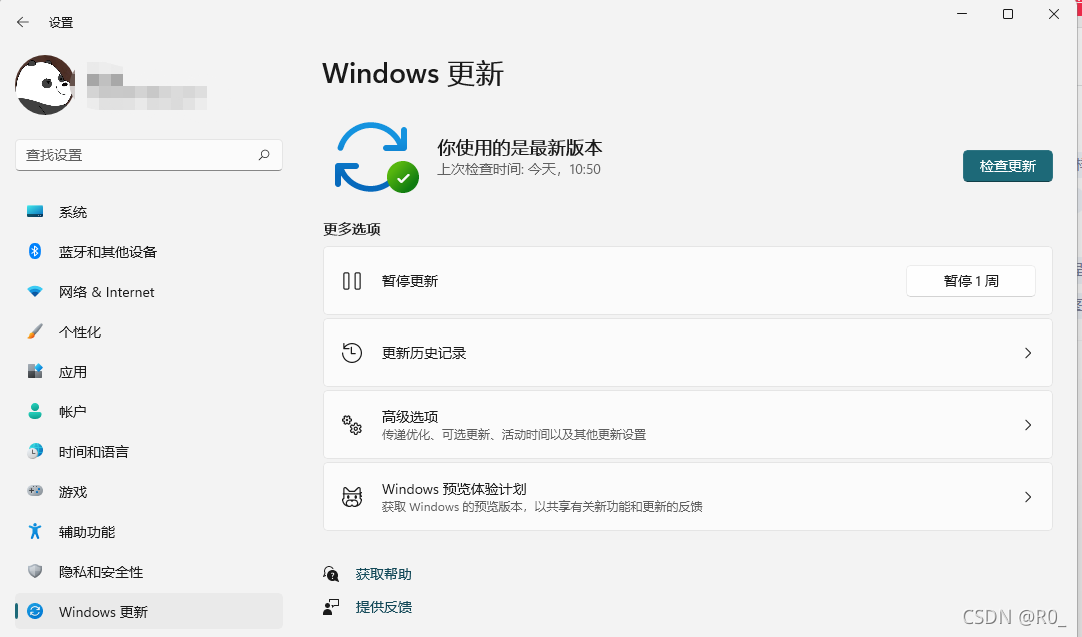Click the 辅助功能 accessibility figure icon
Screen dimensions: 1082x637
(x=35, y=531)
